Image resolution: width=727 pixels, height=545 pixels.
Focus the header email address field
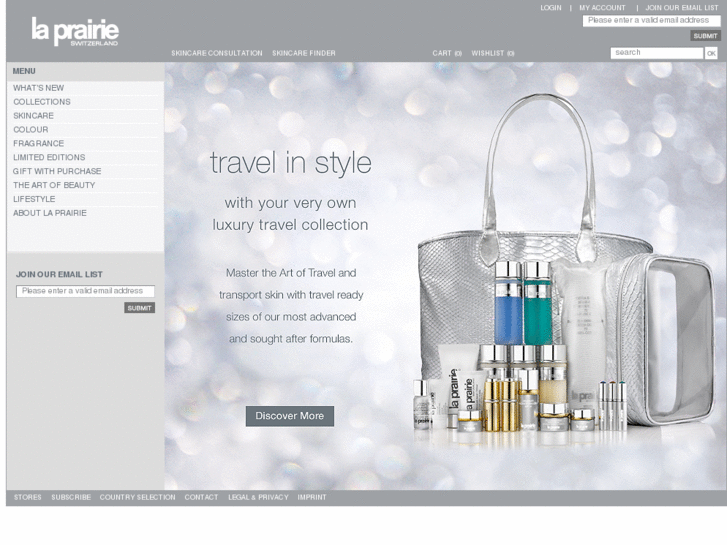[651, 20]
